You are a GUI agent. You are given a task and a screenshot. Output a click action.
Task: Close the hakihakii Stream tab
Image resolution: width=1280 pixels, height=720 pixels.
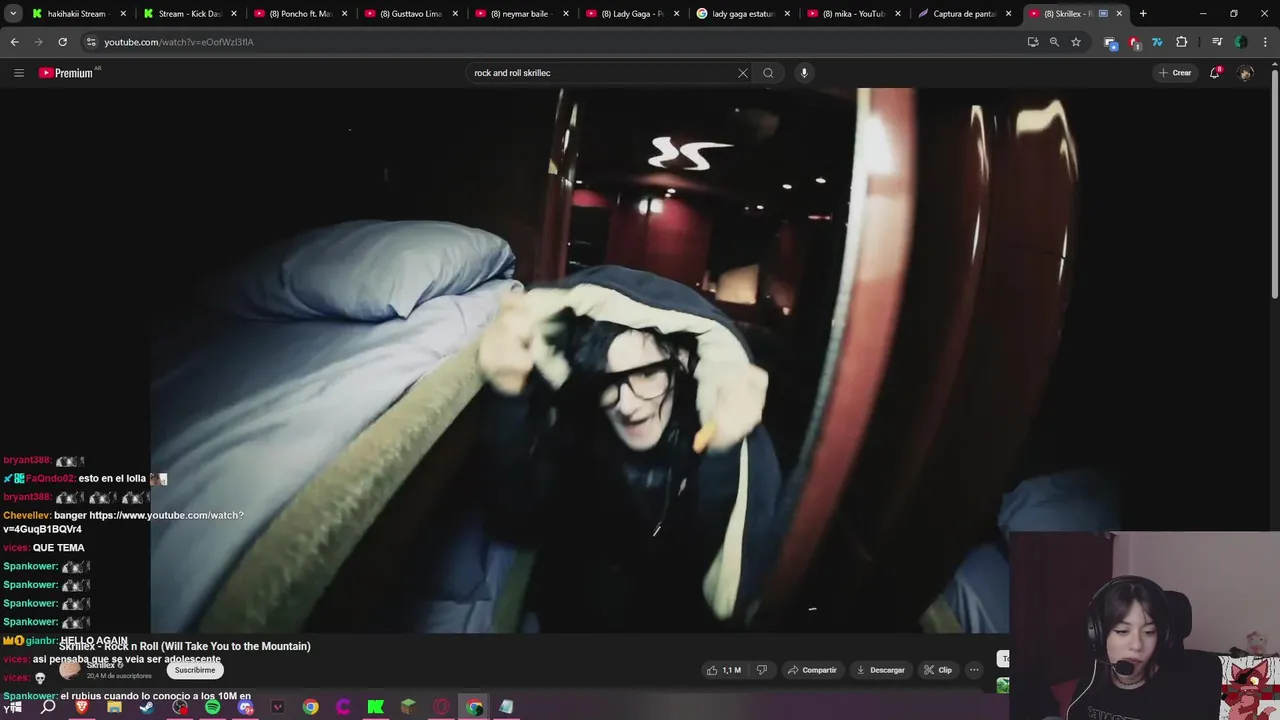[123, 14]
